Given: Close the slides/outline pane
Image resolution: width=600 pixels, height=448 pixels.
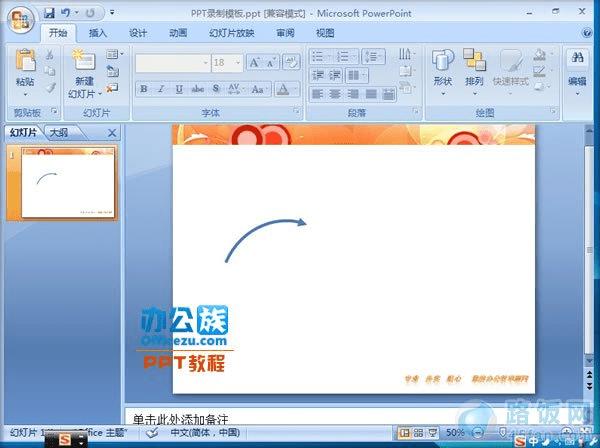Looking at the screenshot, I should point(112,133).
